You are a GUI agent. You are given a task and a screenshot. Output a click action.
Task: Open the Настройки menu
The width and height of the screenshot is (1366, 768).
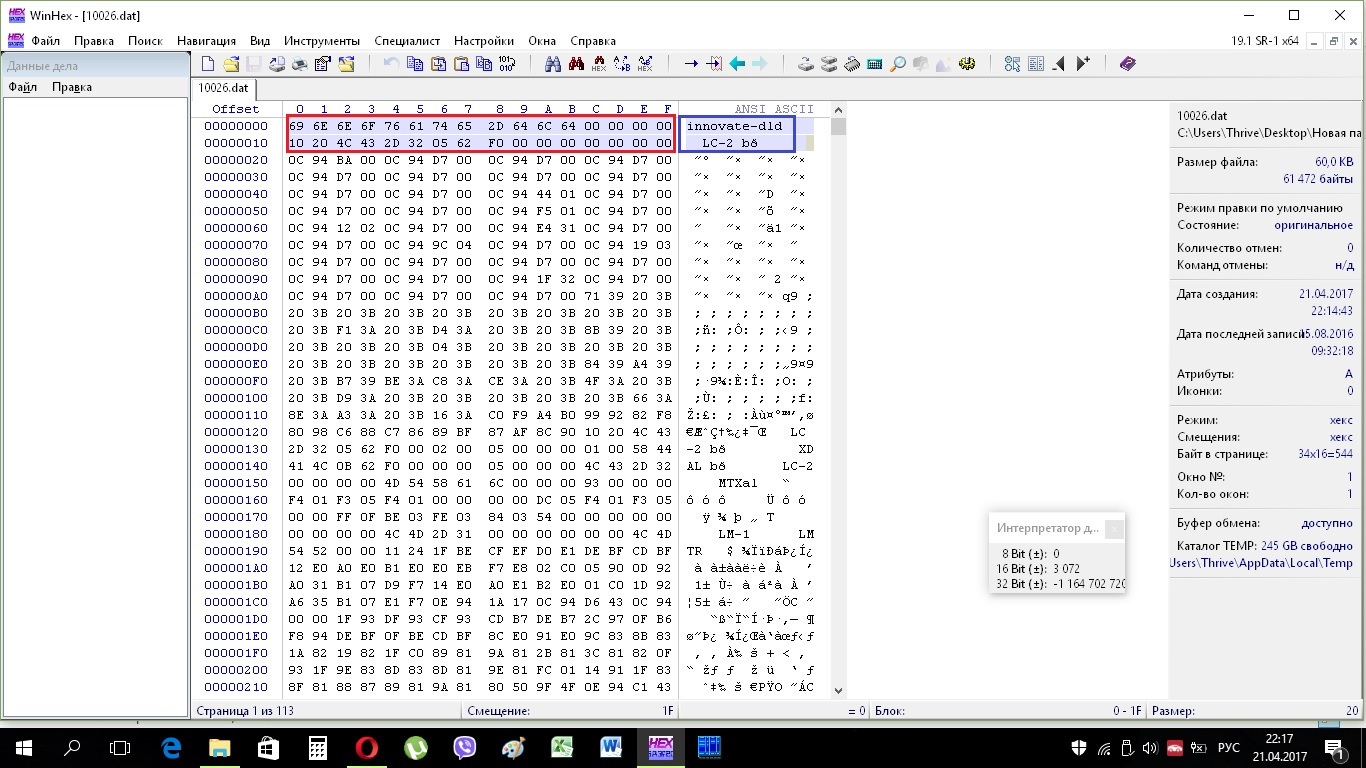(x=484, y=41)
